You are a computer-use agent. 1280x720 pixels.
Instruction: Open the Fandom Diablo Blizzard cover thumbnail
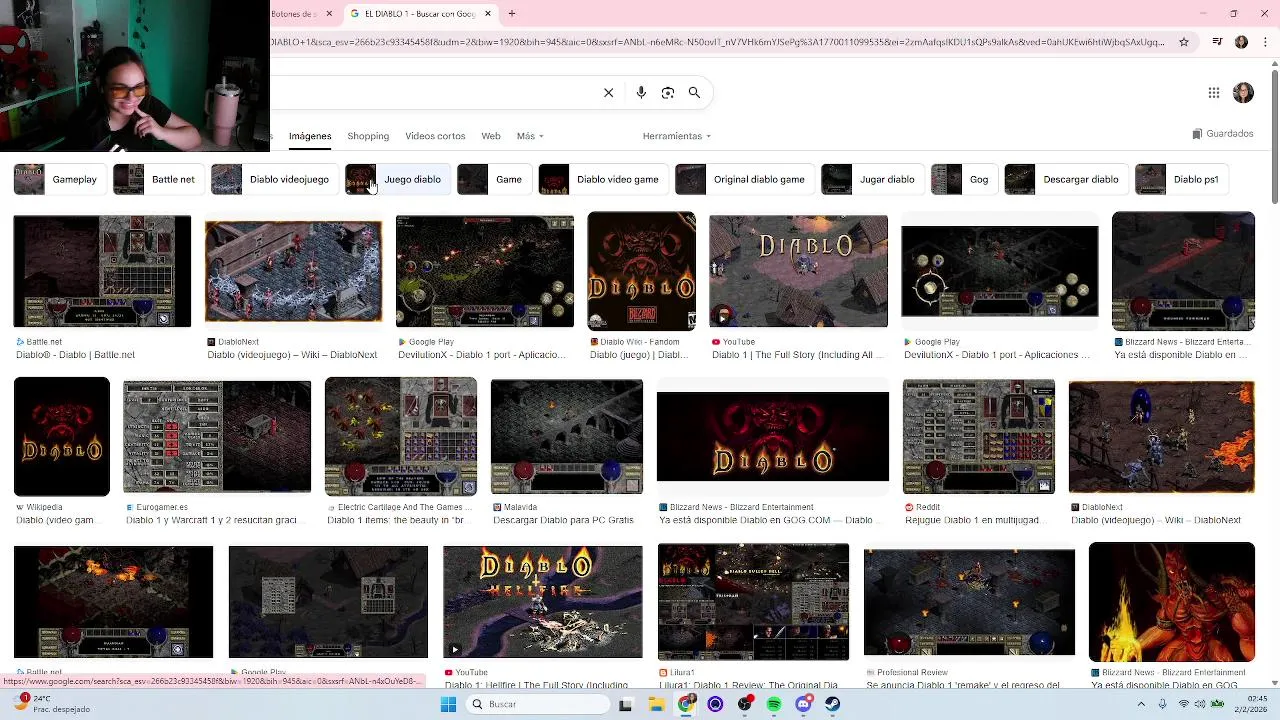click(641, 271)
